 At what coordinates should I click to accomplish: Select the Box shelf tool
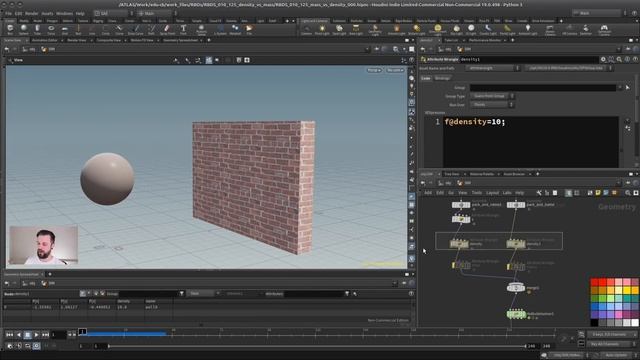pos(10,29)
